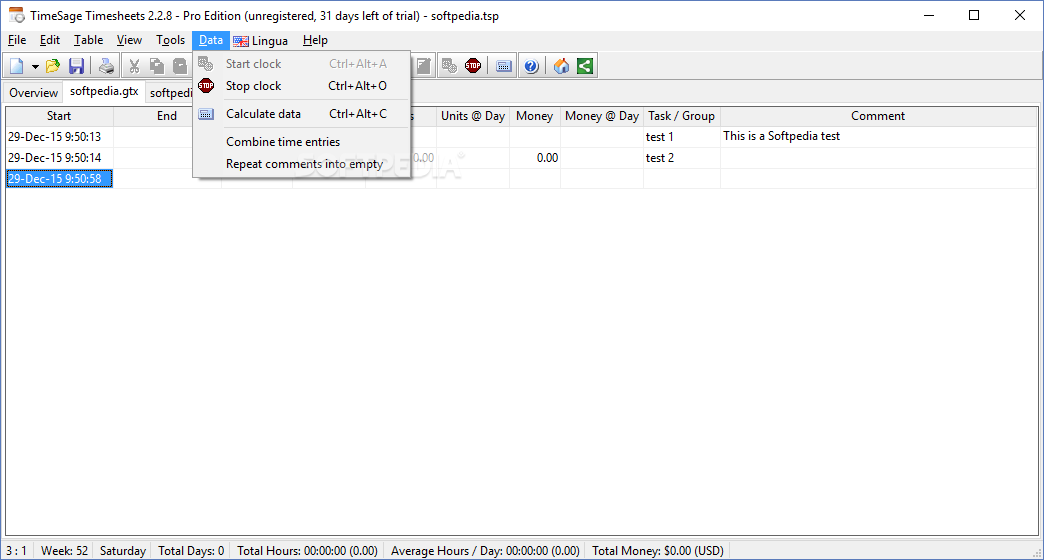Click the 3 : 1 cell position indicator
This screenshot has width=1044, height=560.
(x=17, y=551)
